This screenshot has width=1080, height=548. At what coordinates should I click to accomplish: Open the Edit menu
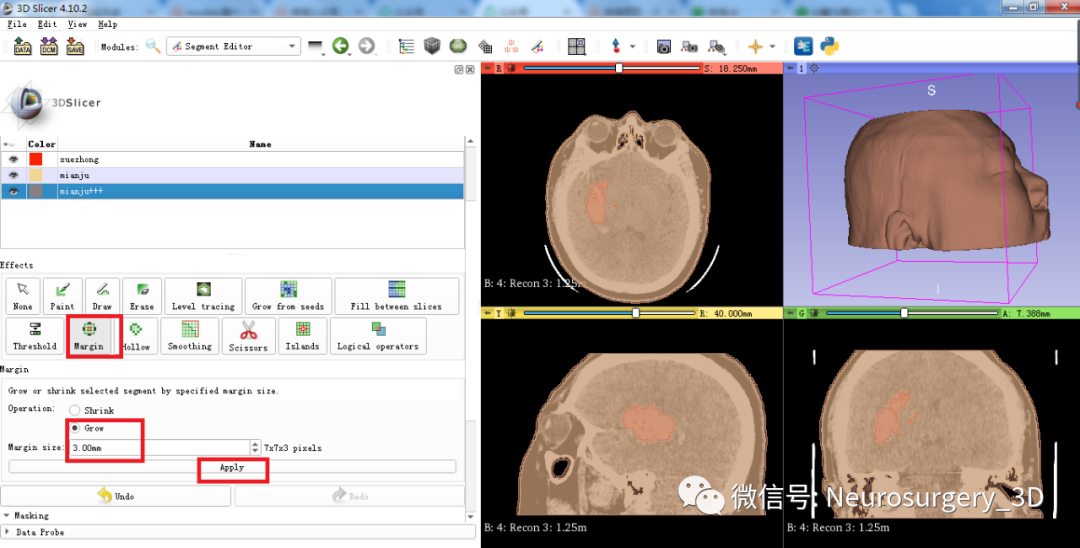pos(47,24)
